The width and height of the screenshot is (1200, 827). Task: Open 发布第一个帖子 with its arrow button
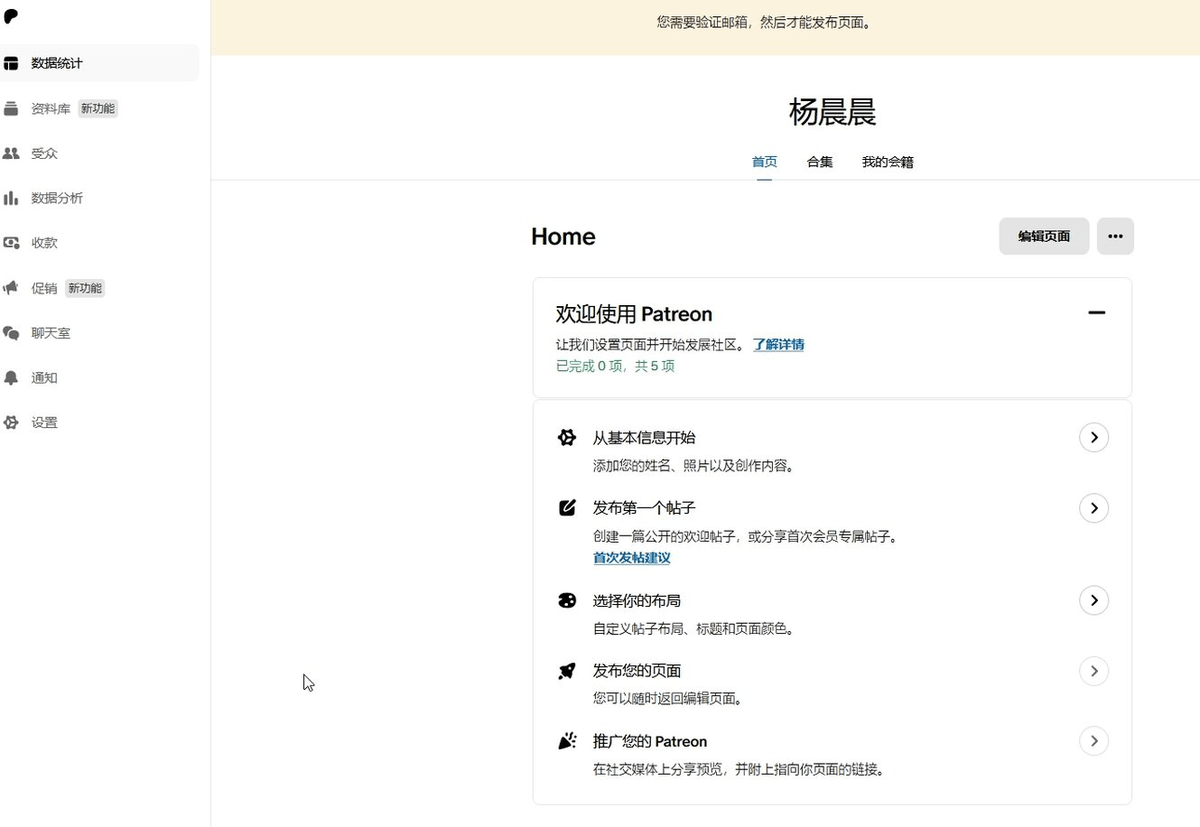coord(1094,508)
